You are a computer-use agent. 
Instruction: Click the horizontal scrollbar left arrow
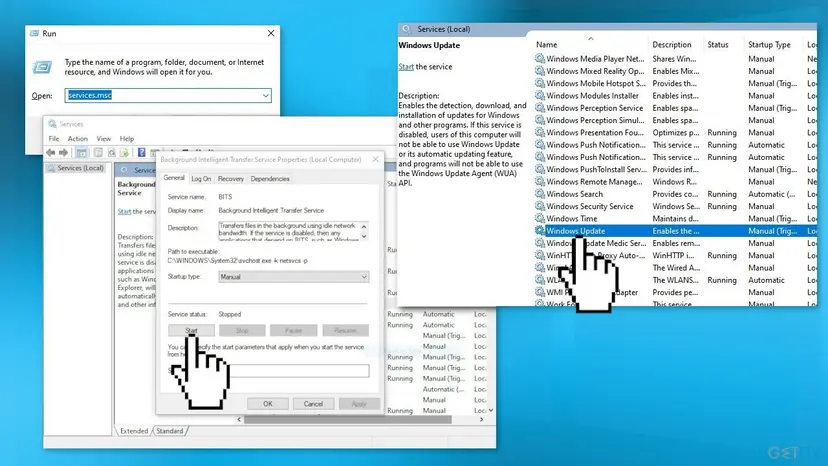pyautogui.click(x=239, y=420)
